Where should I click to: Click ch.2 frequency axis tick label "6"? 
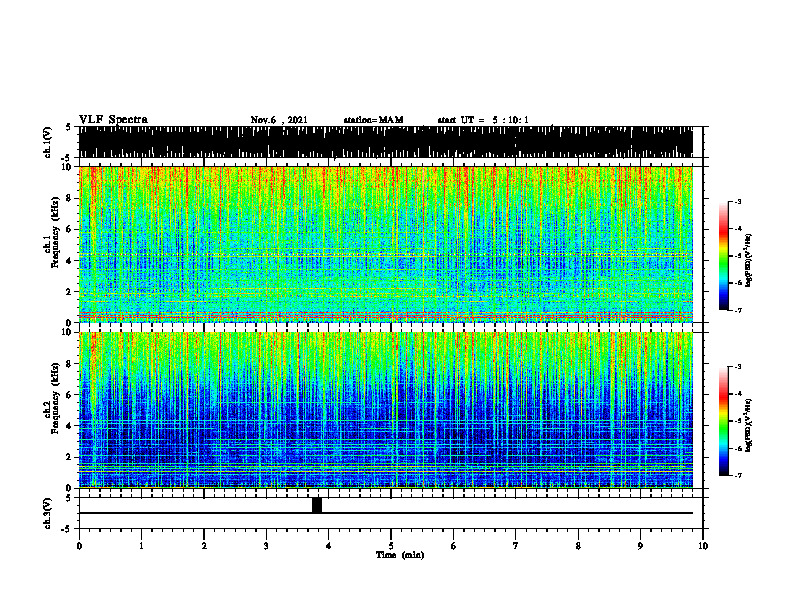[69, 395]
